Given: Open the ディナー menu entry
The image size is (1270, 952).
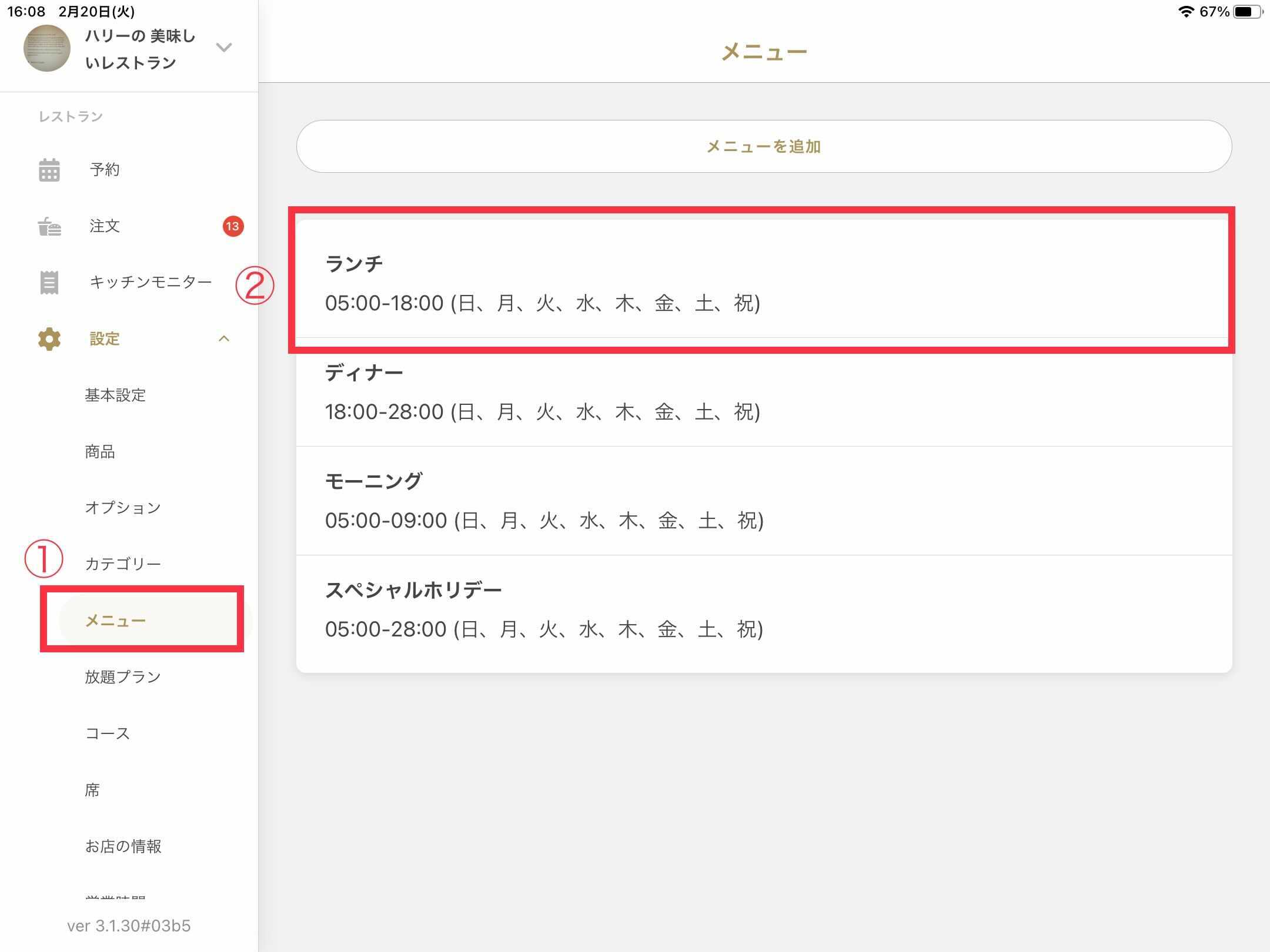Looking at the screenshot, I should tap(764, 392).
